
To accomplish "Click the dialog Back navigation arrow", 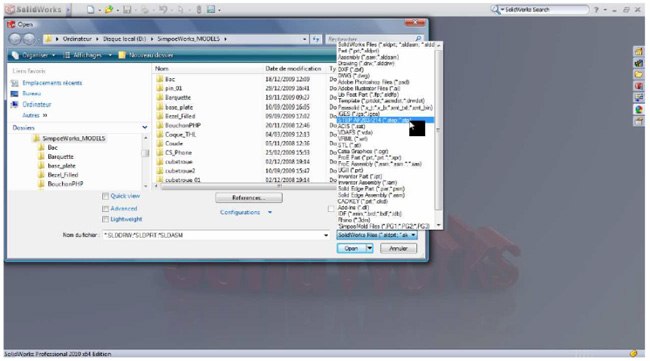I will (x=15, y=39).
